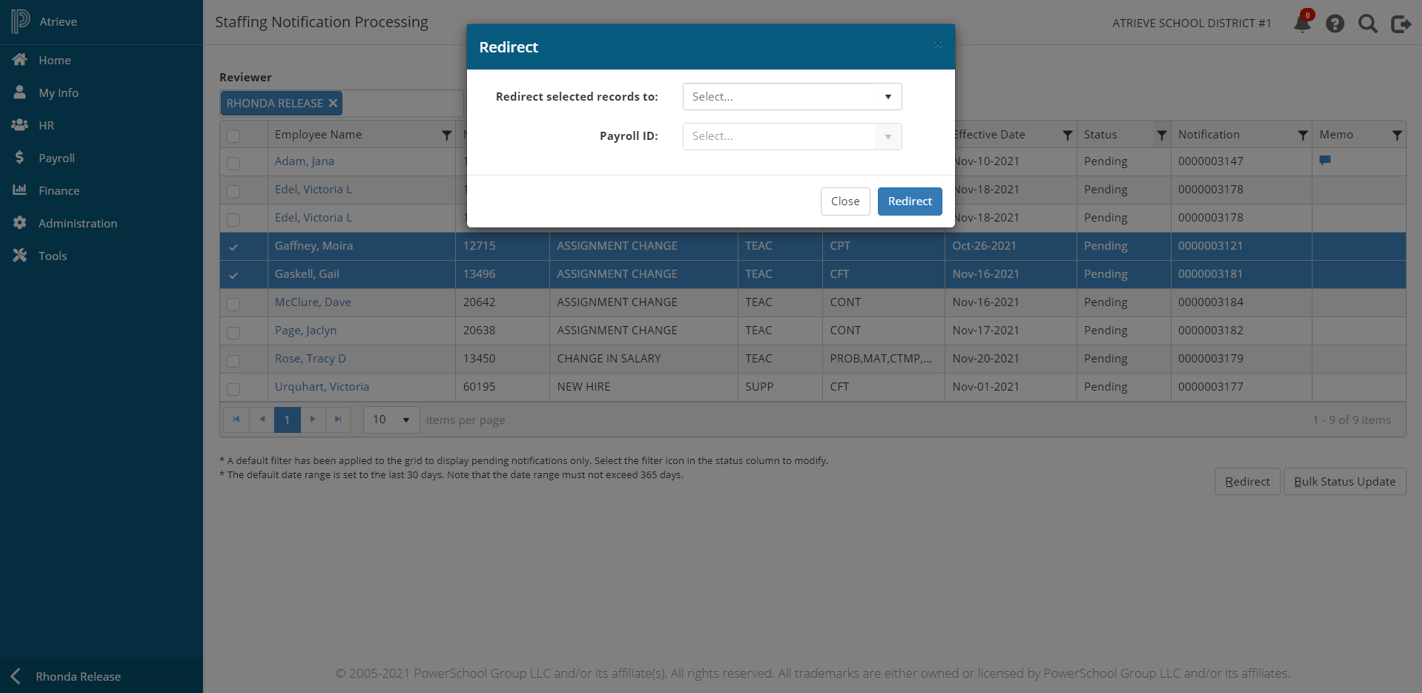The height and width of the screenshot is (693, 1422).
Task: Toggle the select-all header checkbox
Action: click(x=233, y=136)
